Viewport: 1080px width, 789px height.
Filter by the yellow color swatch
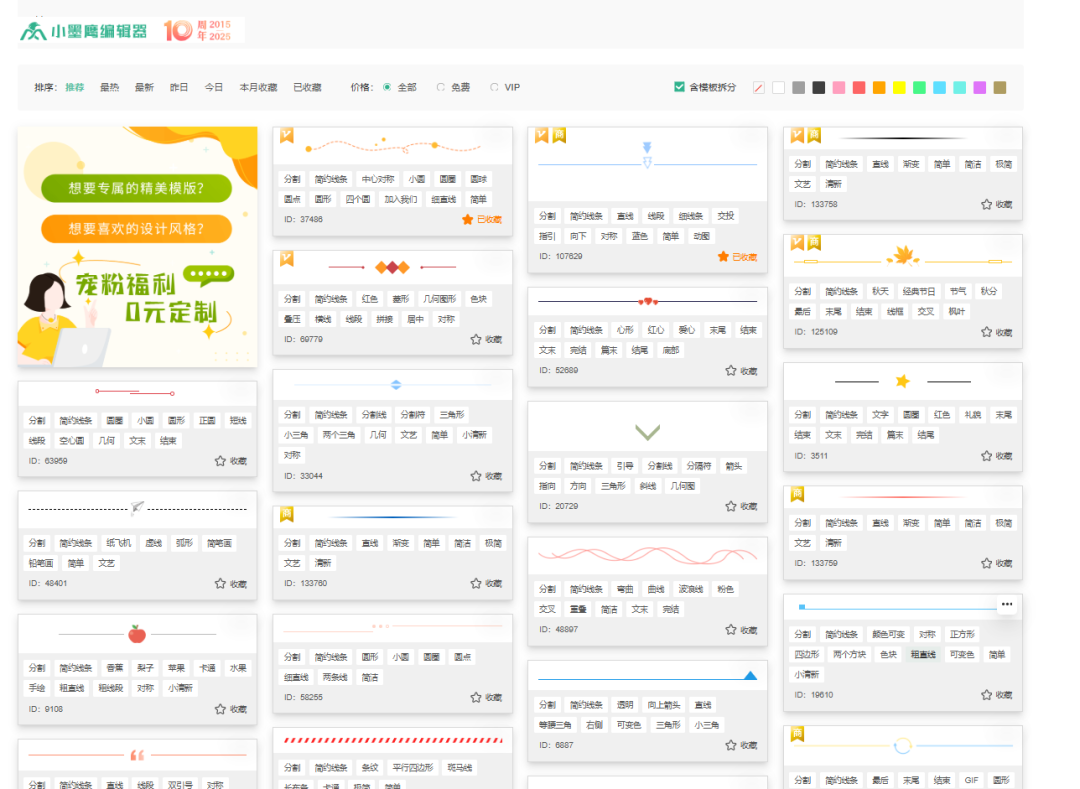tap(899, 88)
